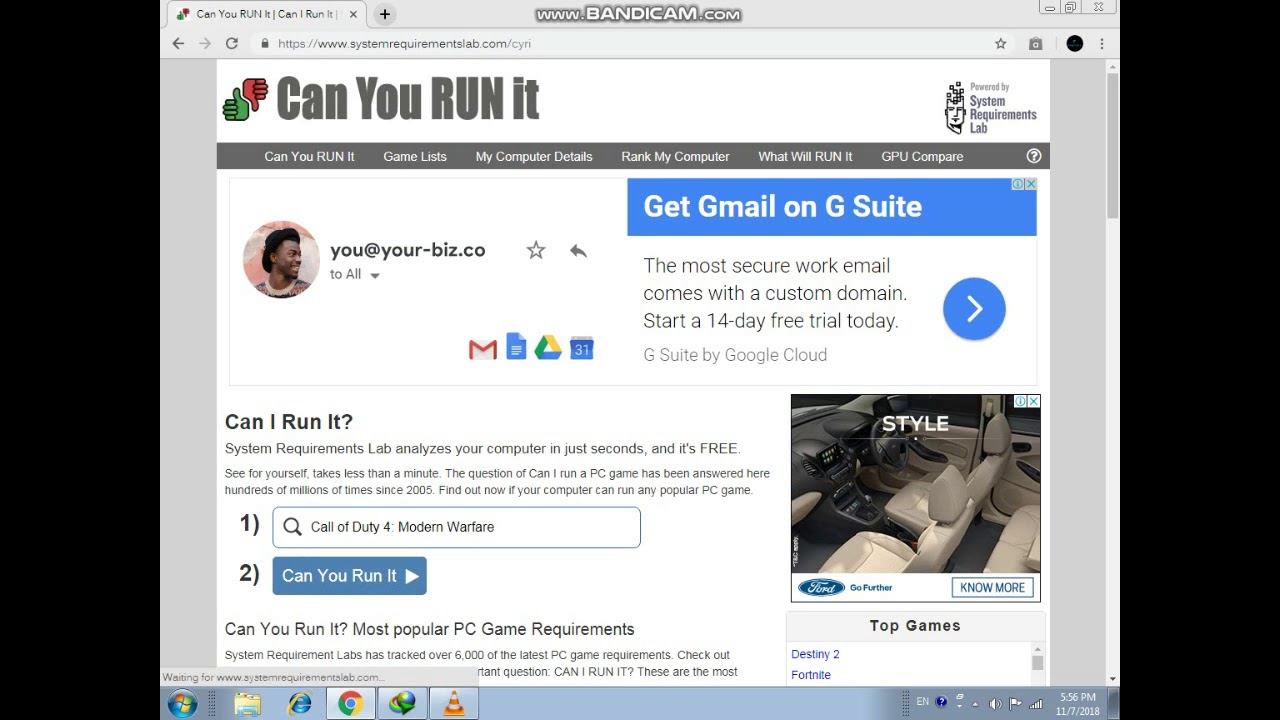Screen dimensions: 1280x720
Task: Open Rank My Computer menu item
Action: pos(675,156)
